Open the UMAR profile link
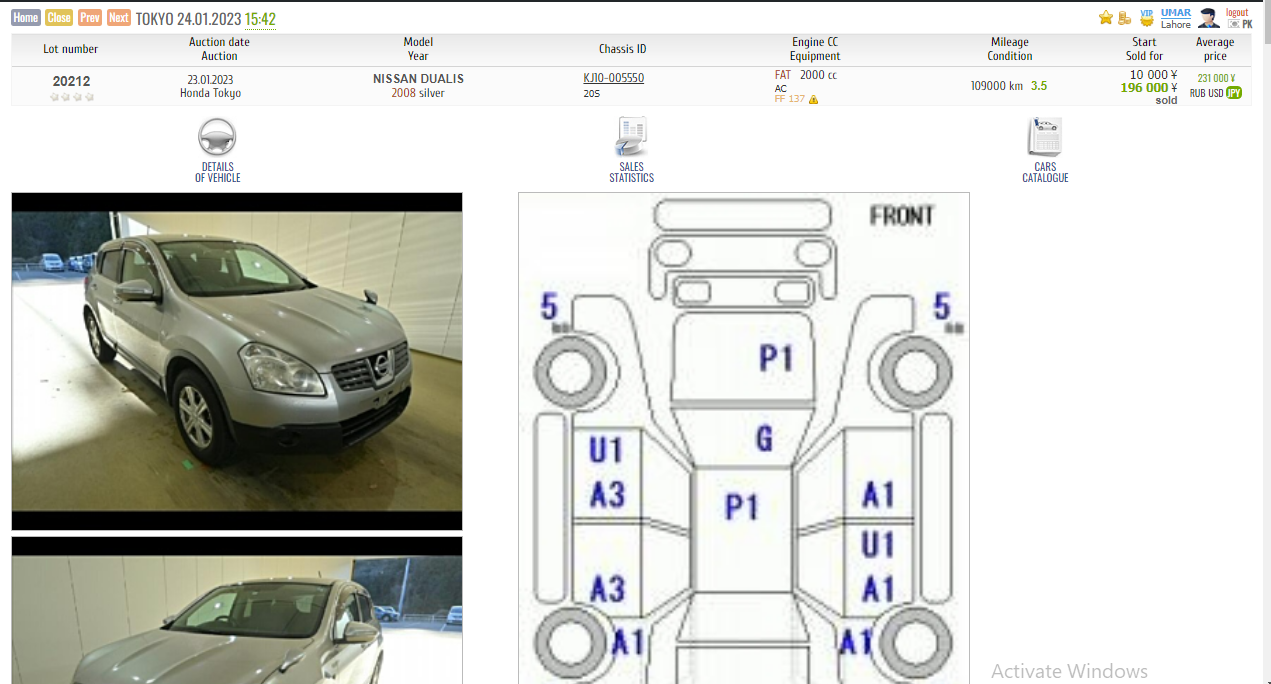The height and width of the screenshot is (684, 1271). tap(1176, 12)
